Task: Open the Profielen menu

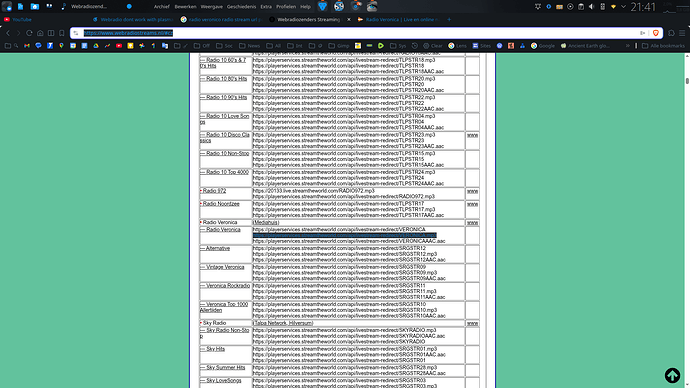Action: (286, 7)
